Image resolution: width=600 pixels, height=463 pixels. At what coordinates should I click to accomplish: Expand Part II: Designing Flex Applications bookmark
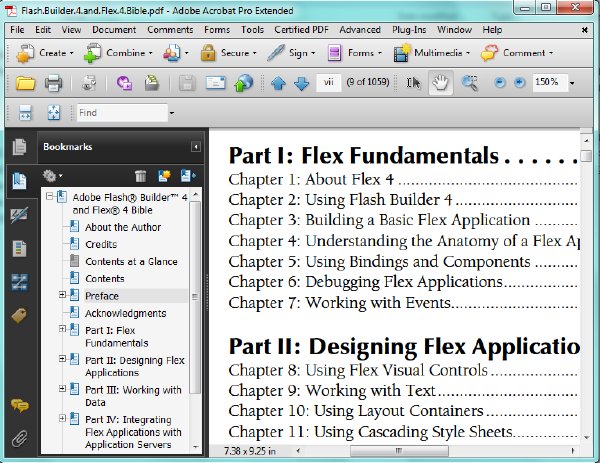pos(62,359)
